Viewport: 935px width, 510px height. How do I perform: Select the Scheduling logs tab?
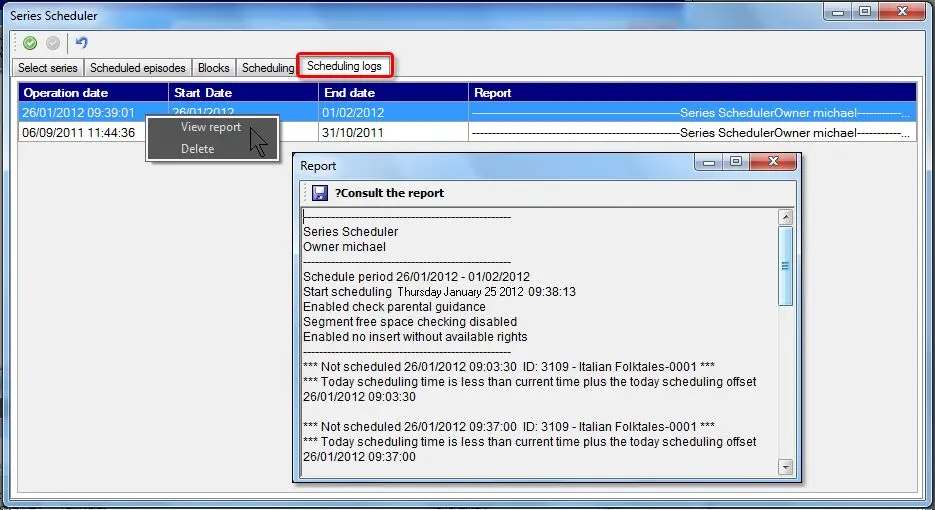coord(344,67)
